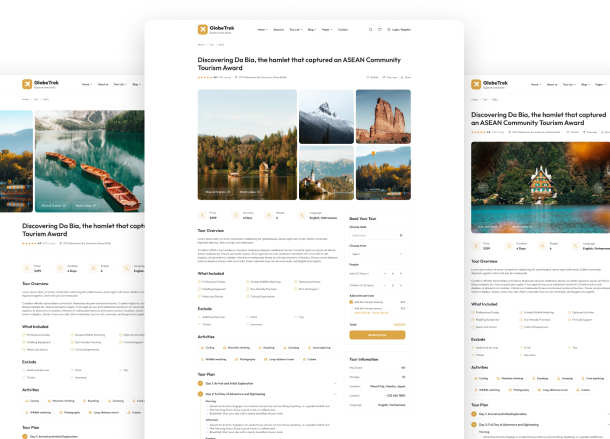The image size is (610, 439).
Task: Open the Home menu in the center header
Action: (262, 30)
